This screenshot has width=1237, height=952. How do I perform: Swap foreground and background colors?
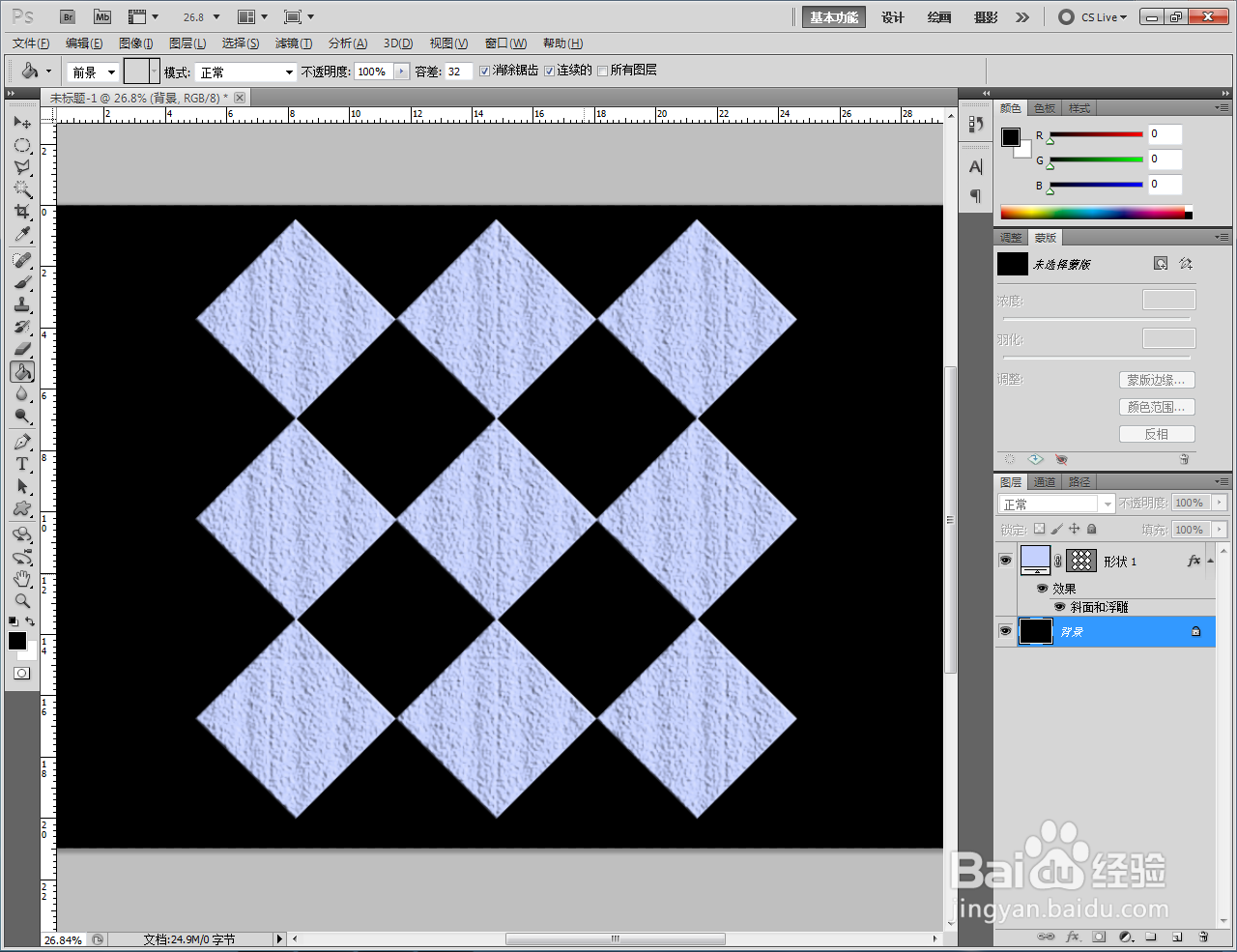pos(31,621)
